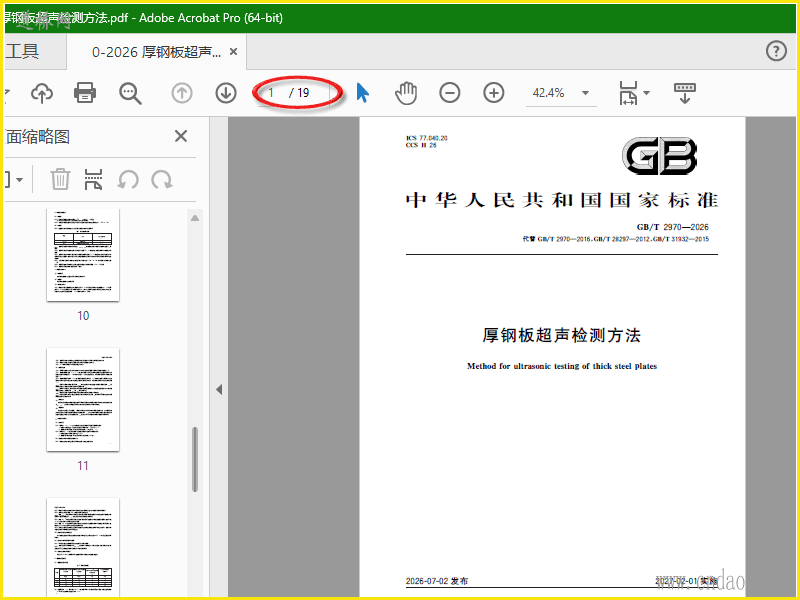Viewport: 800px width, 600px height.
Task: Click the thumbnail panel scrollbar thumb
Action: click(x=195, y=459)
